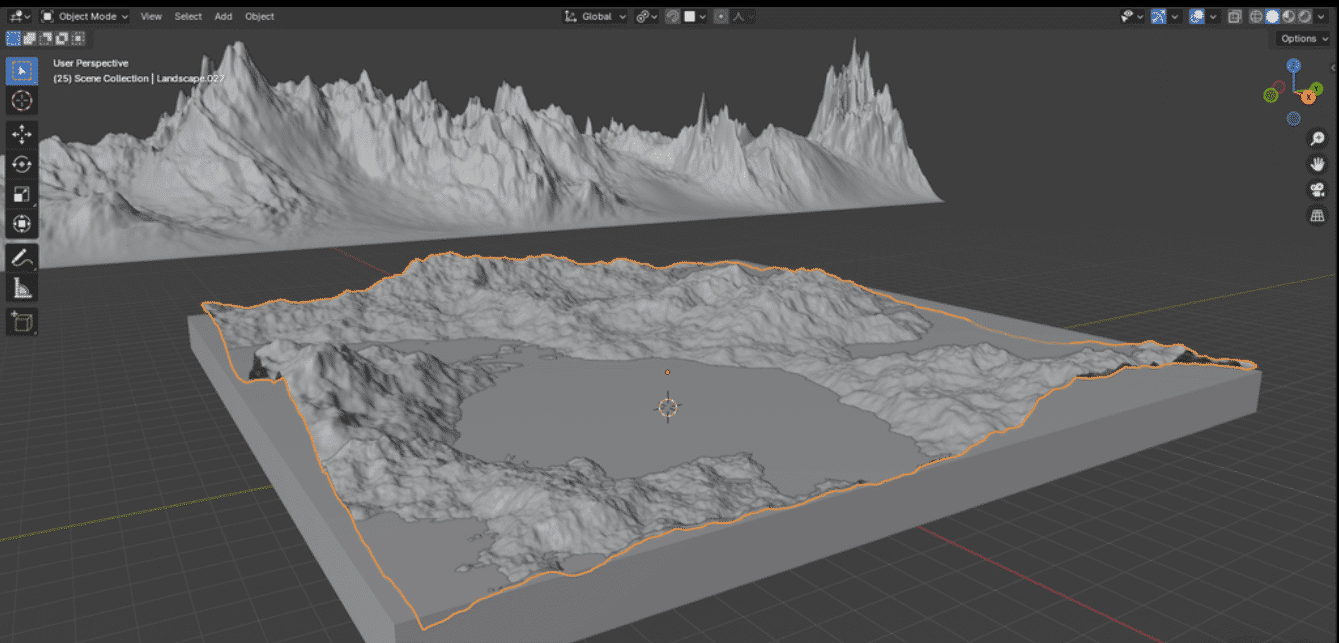Switch to wireframe viewport shading
The image size is (1339, 643).
coord(1257,17)
